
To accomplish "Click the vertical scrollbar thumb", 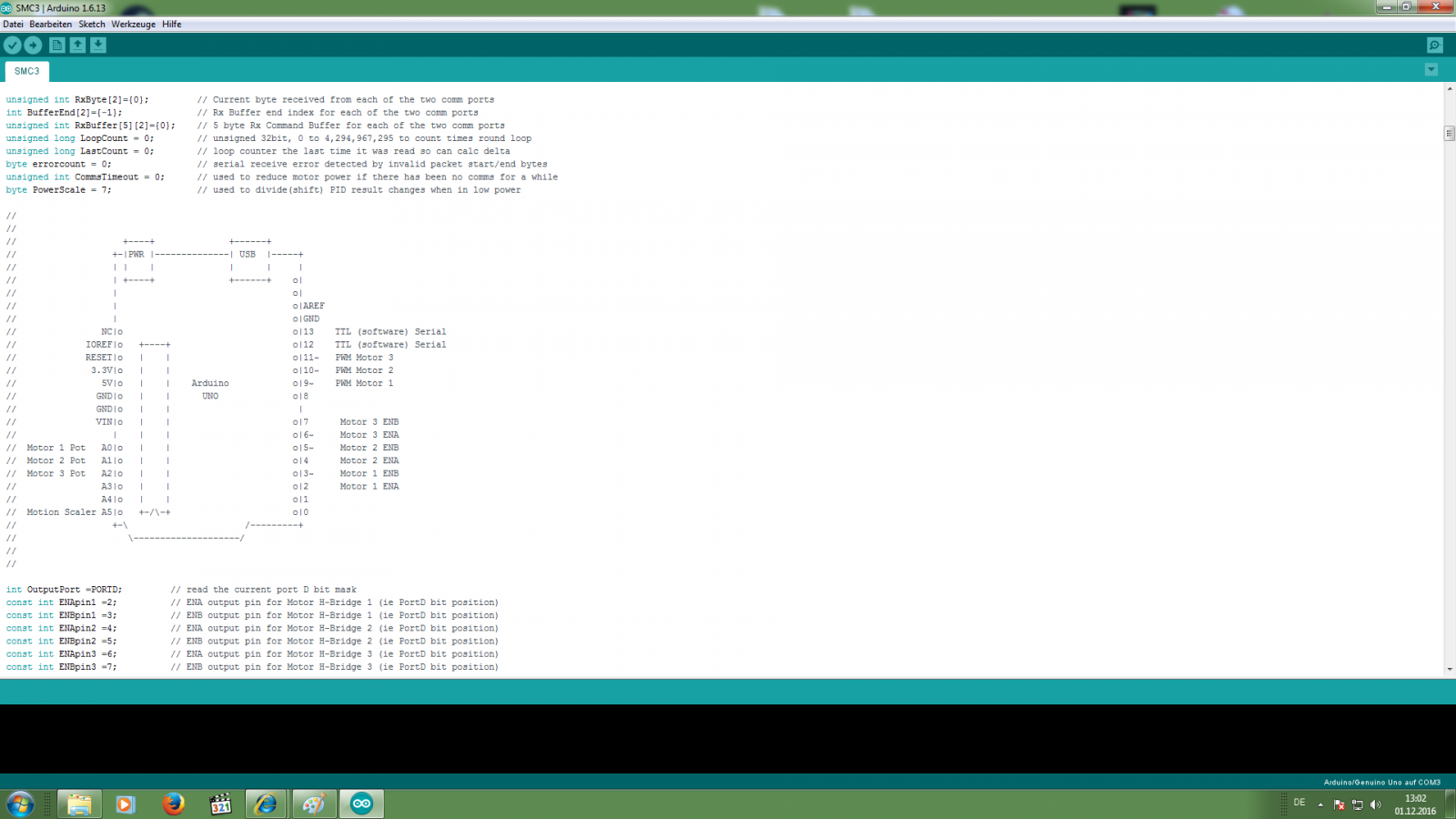I will pyautogui.click(x=1450, y=133).
